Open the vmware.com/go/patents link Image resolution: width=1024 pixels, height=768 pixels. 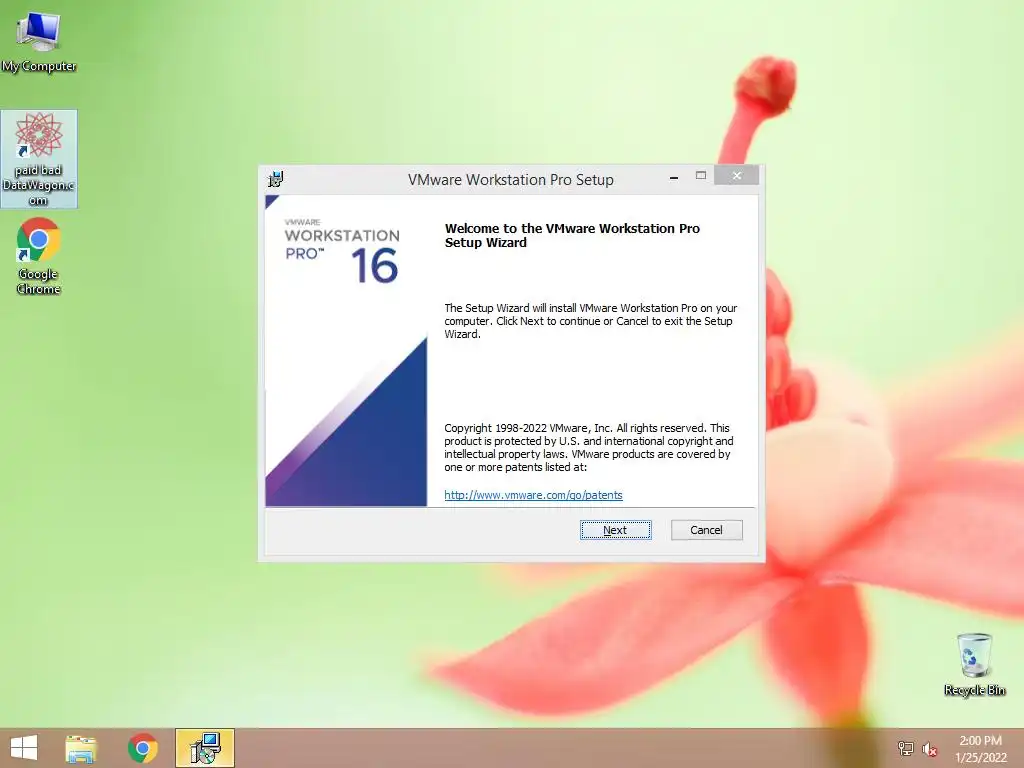click(533, 495)
